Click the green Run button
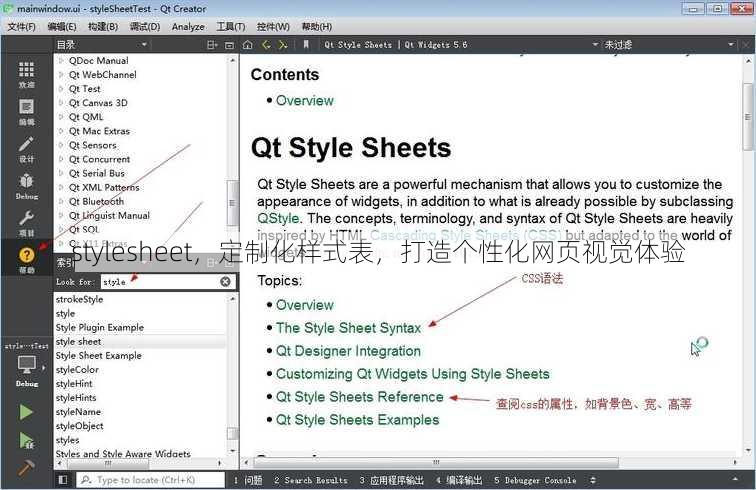 click(26, 412)
